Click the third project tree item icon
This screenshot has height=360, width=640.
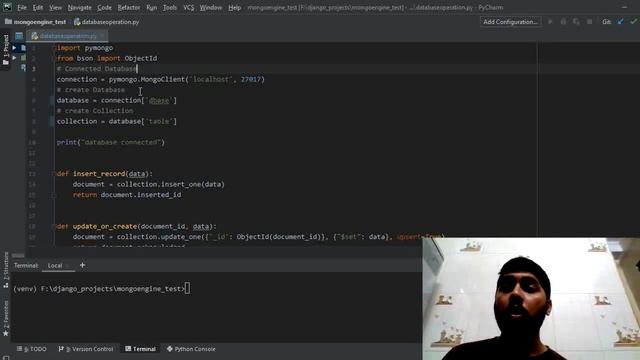pos(23,68)
